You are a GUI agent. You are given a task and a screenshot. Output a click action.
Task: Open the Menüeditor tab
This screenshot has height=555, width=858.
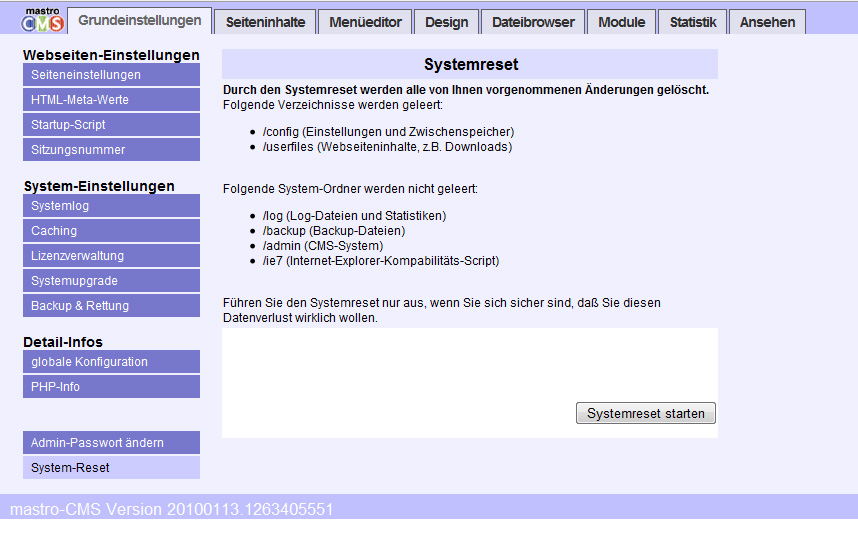click(365, 22)
